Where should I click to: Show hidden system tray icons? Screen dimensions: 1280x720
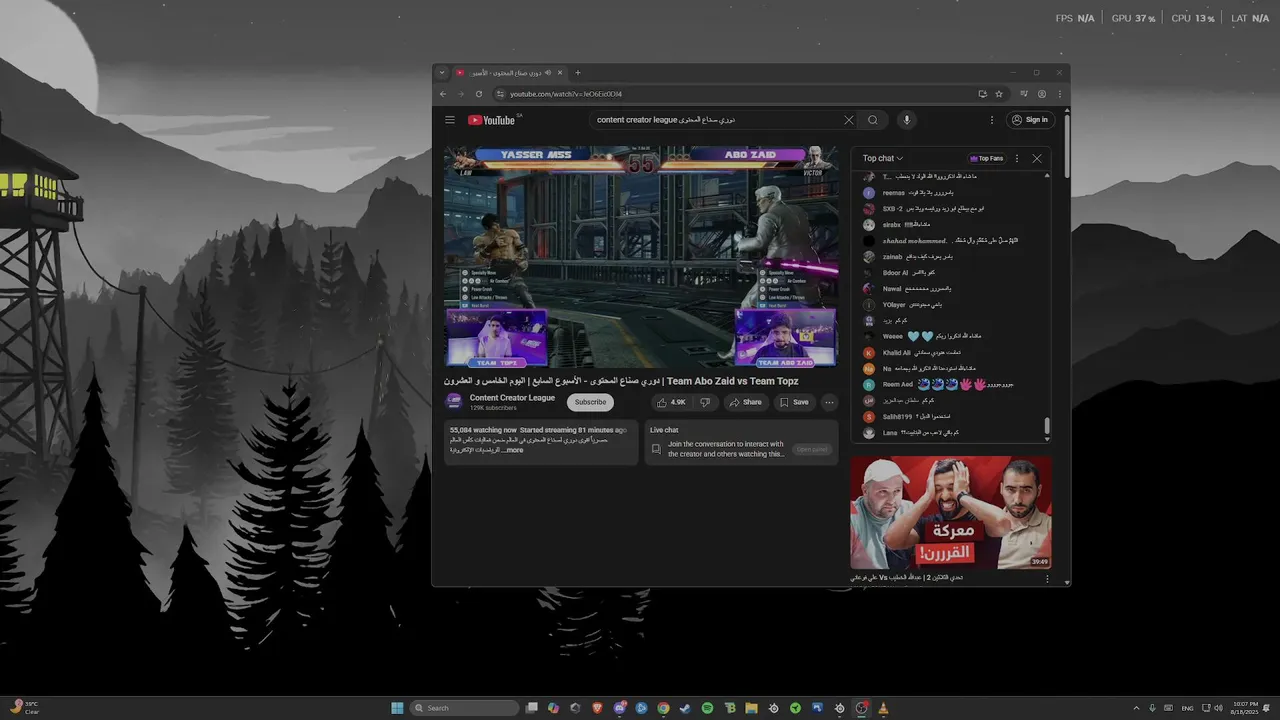[x=1136, y=708]
